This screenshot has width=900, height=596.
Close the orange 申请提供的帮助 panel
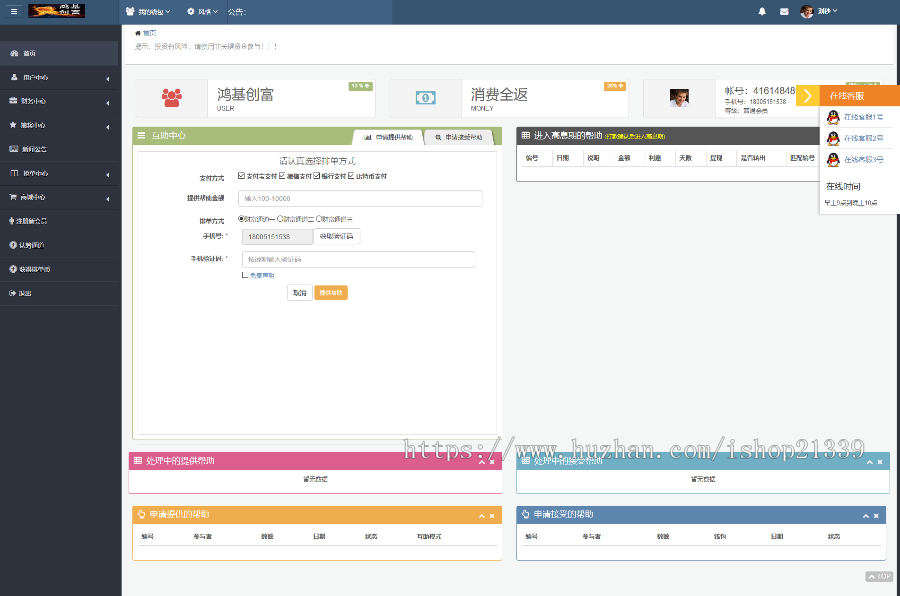coord(492,516)
